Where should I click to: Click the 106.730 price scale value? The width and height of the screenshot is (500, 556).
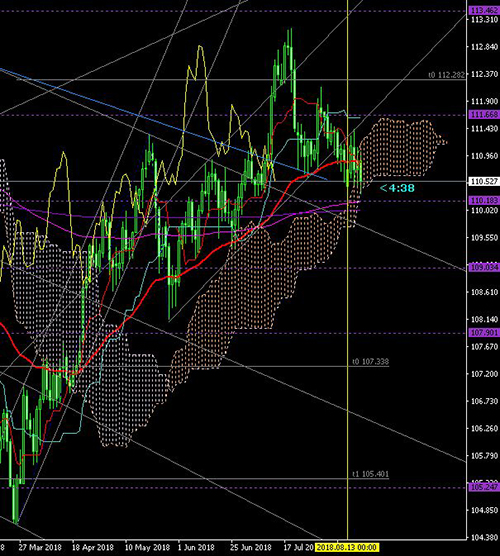485,401
